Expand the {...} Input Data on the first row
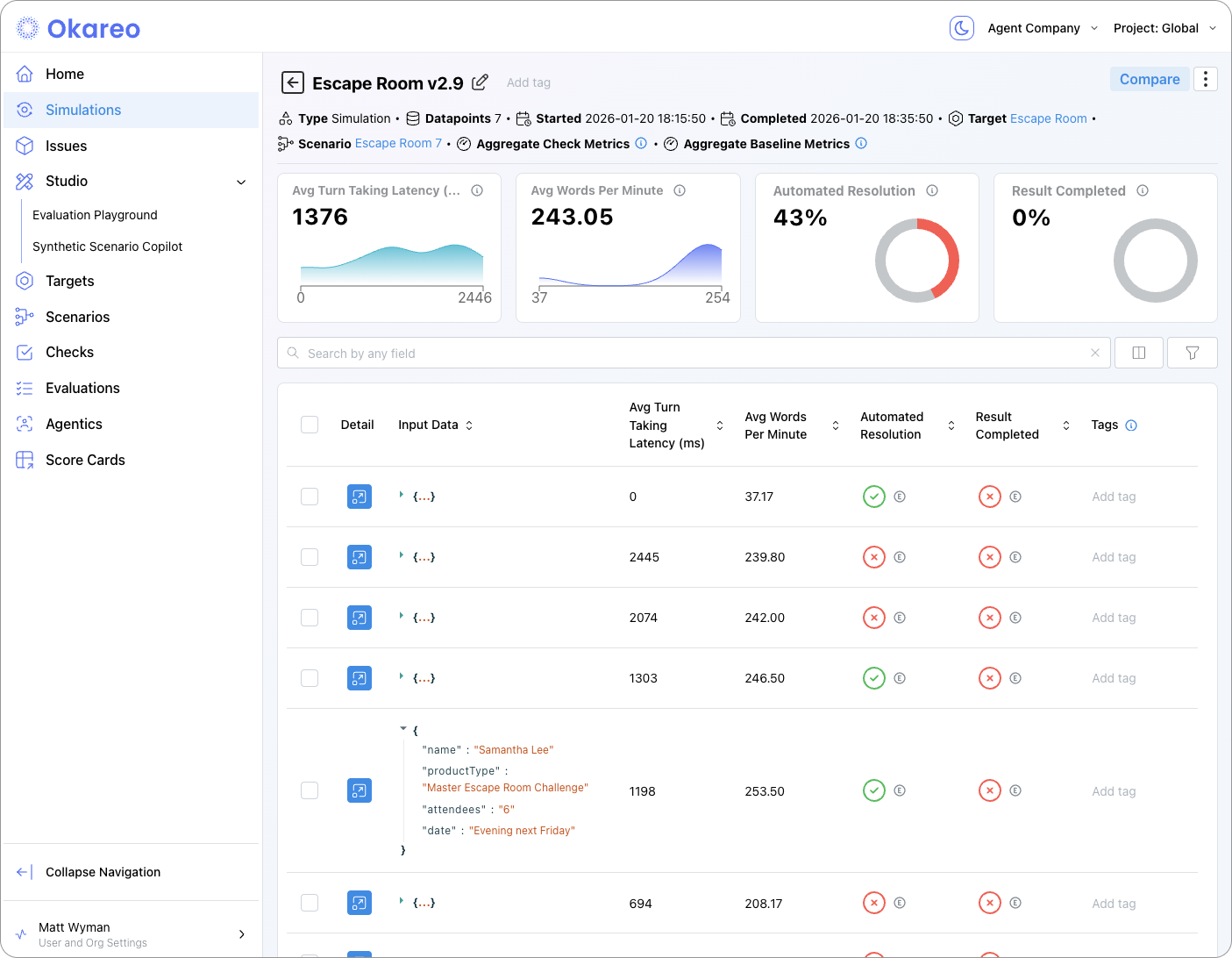The width and height of the screenshot is (1232, 958). (403, 496)
